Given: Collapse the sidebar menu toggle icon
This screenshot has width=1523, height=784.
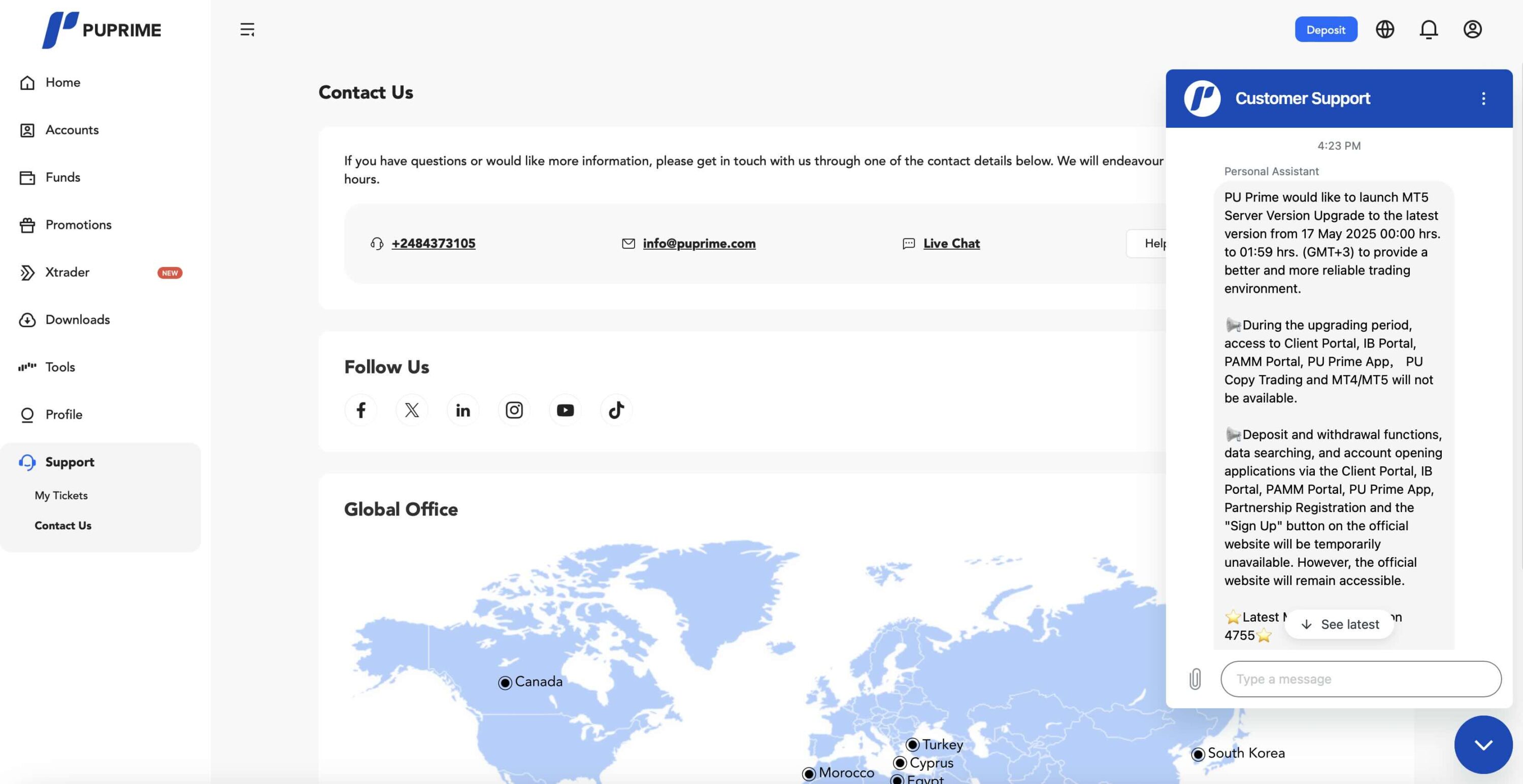Looking at the screenshot, I should tap(247, 29).
